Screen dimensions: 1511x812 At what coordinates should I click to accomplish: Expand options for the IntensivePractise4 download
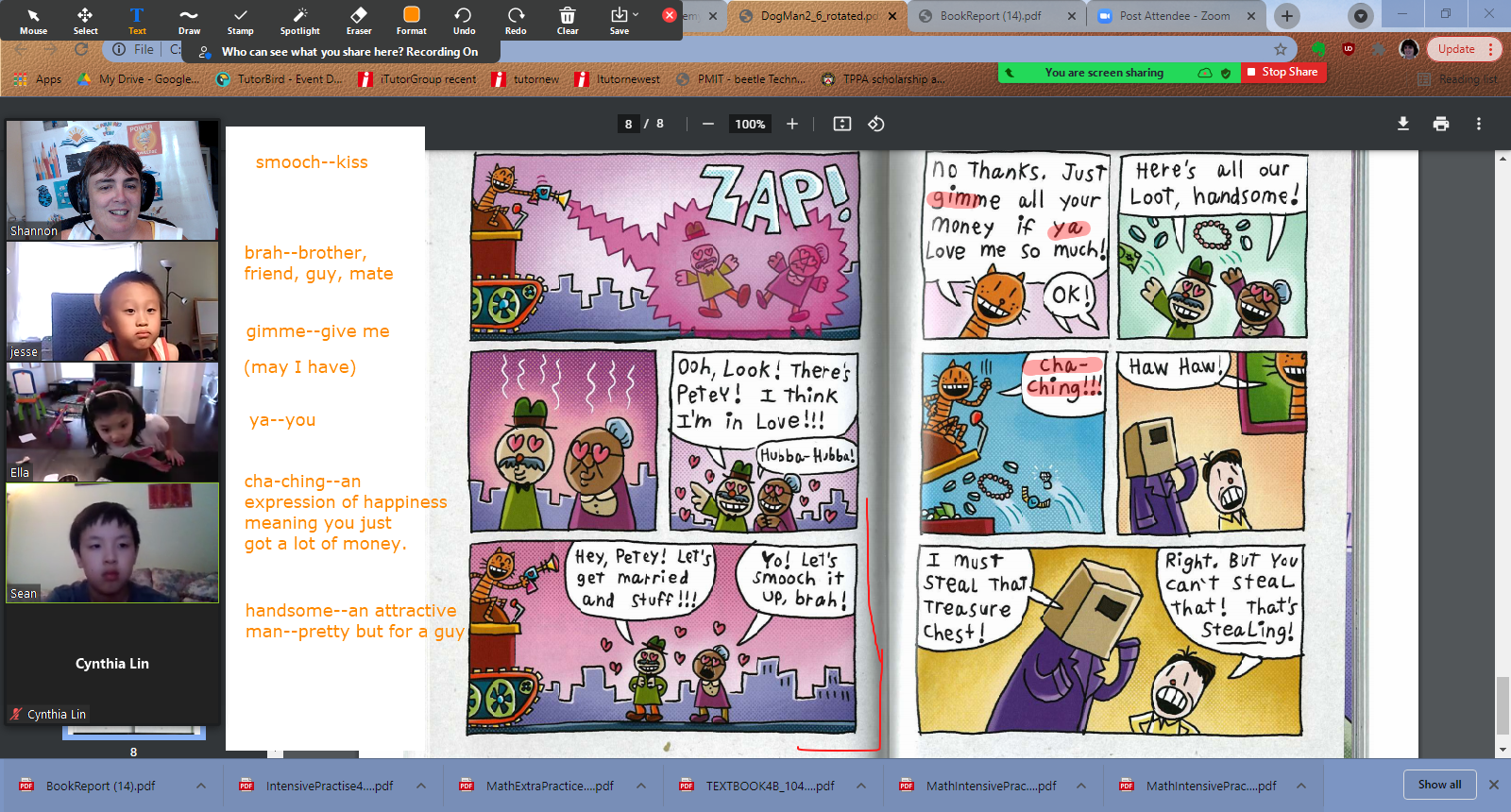(421, 786)
